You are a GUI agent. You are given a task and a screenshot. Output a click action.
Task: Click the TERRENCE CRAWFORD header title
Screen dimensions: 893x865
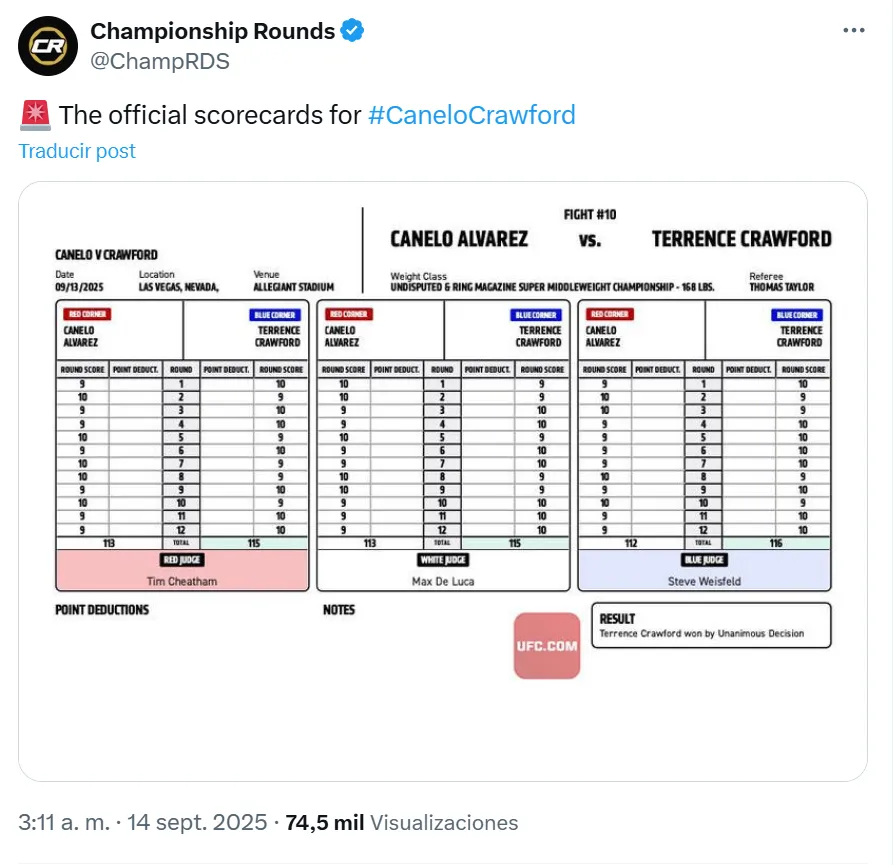pos(741,239)
